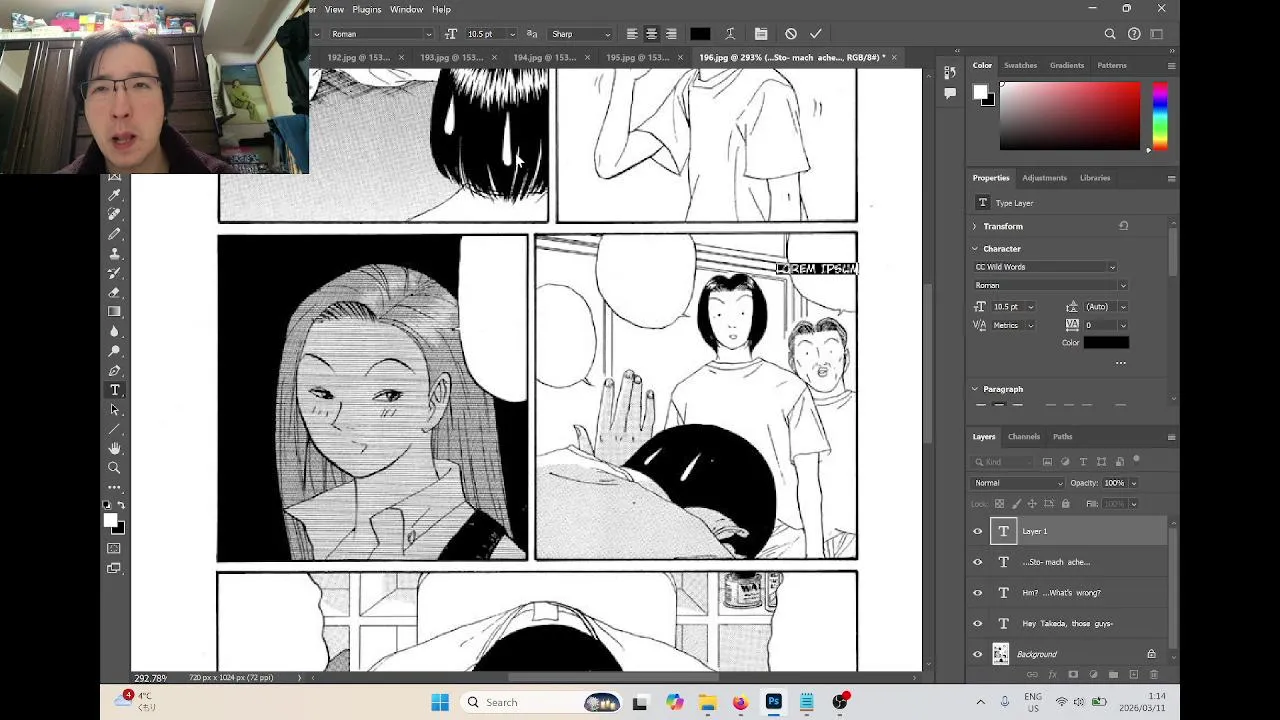Select the Zoom tool
The width and height of the screenshot is (1280, 720).
(115, 468)
